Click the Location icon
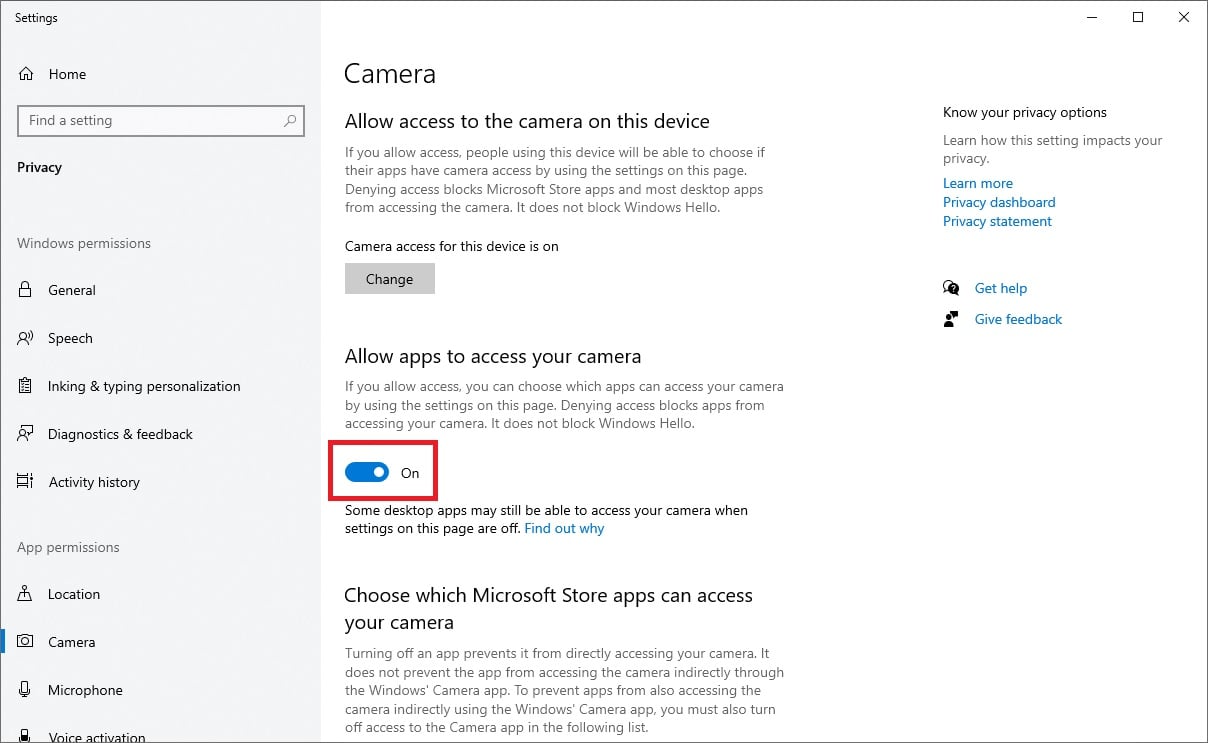The image size is (1208, 743). [26, 594]
